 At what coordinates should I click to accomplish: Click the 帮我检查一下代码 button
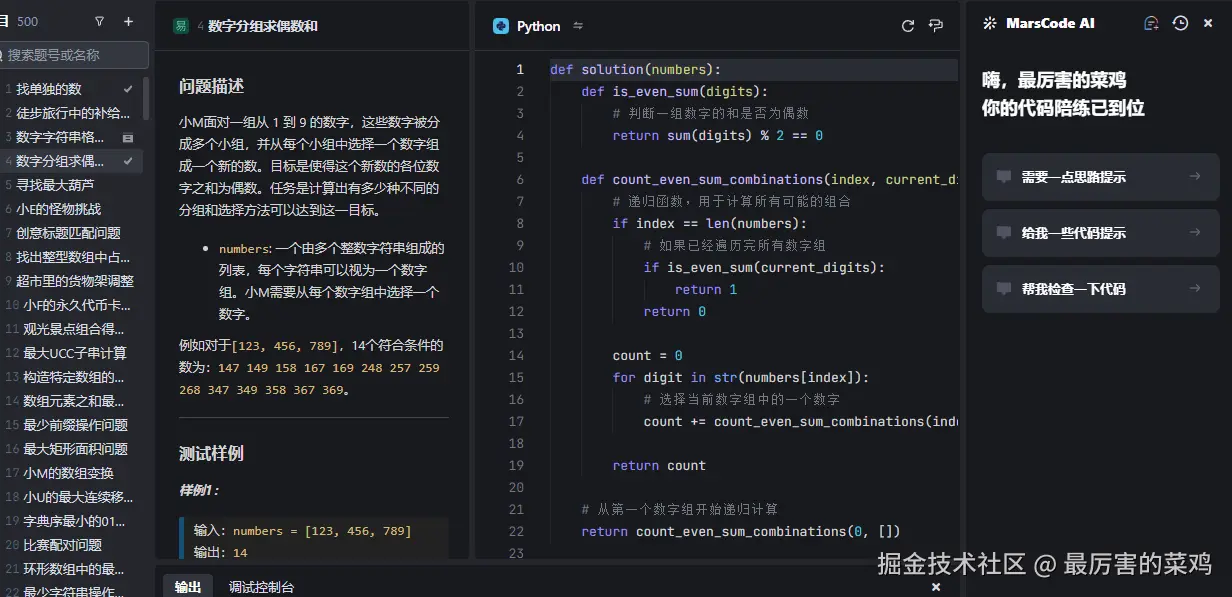(x=1100, y=289)
